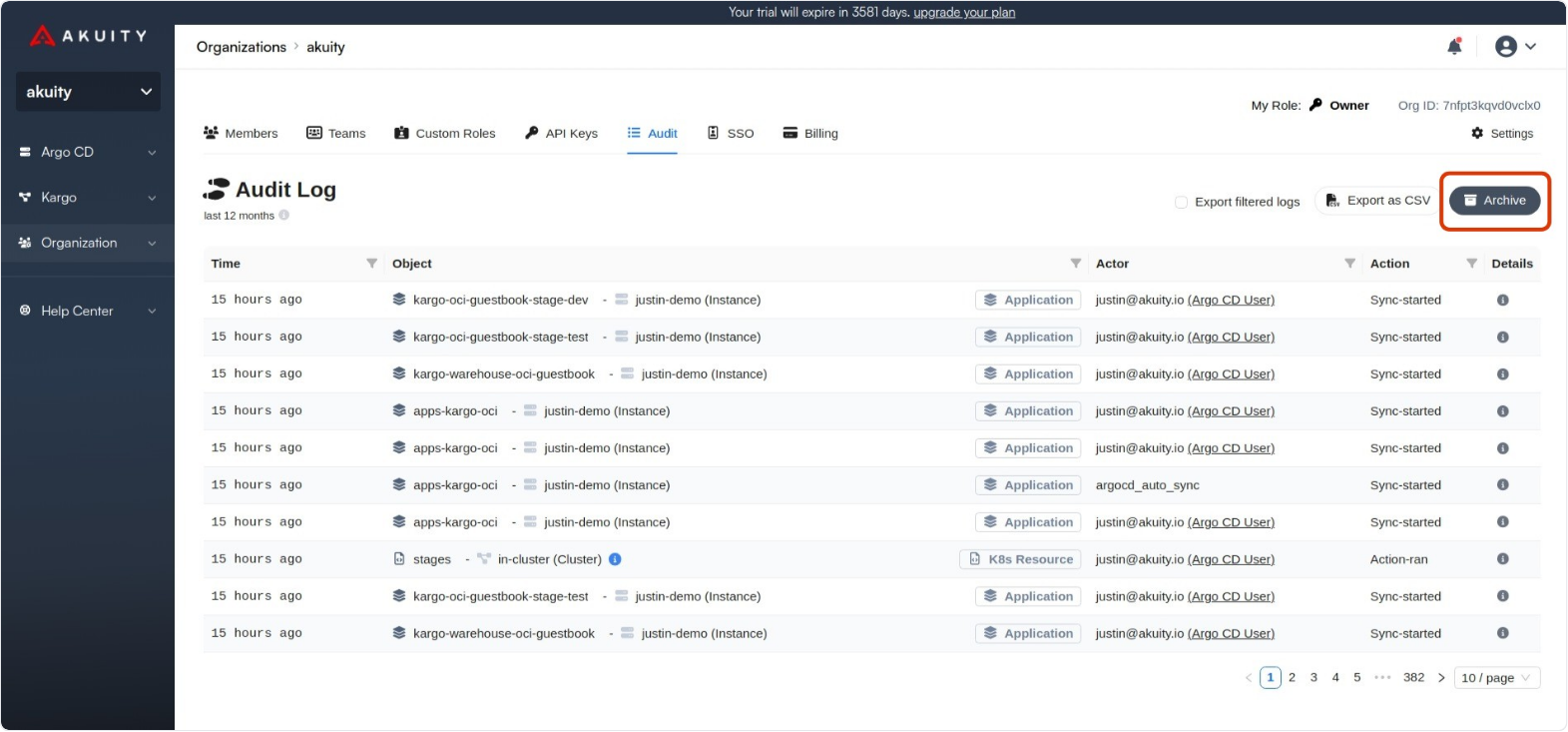Click the Owner role key icon
This screenshot has height=732, width=1568.
coord(1315,105)
